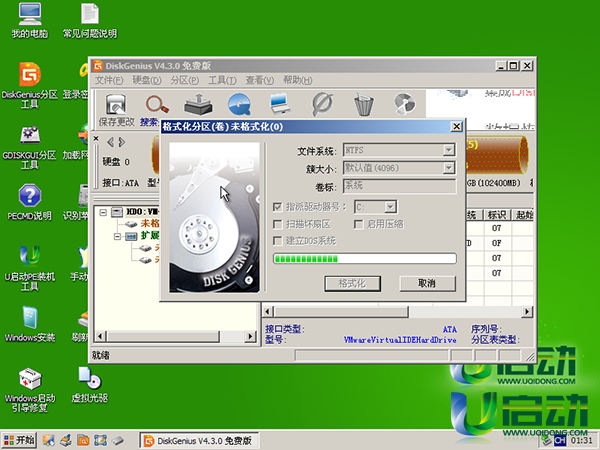
Task: Click the green format progress bar
Action: point(365,259)
